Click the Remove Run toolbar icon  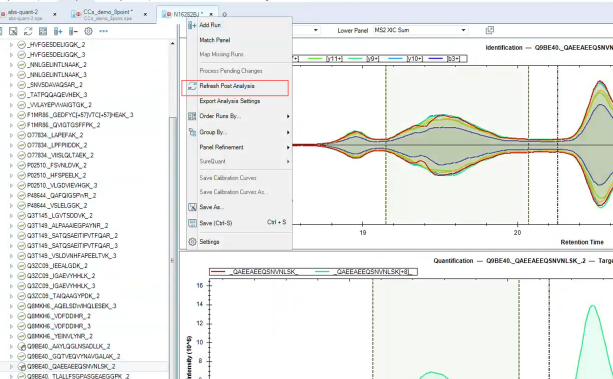point(73,31)
